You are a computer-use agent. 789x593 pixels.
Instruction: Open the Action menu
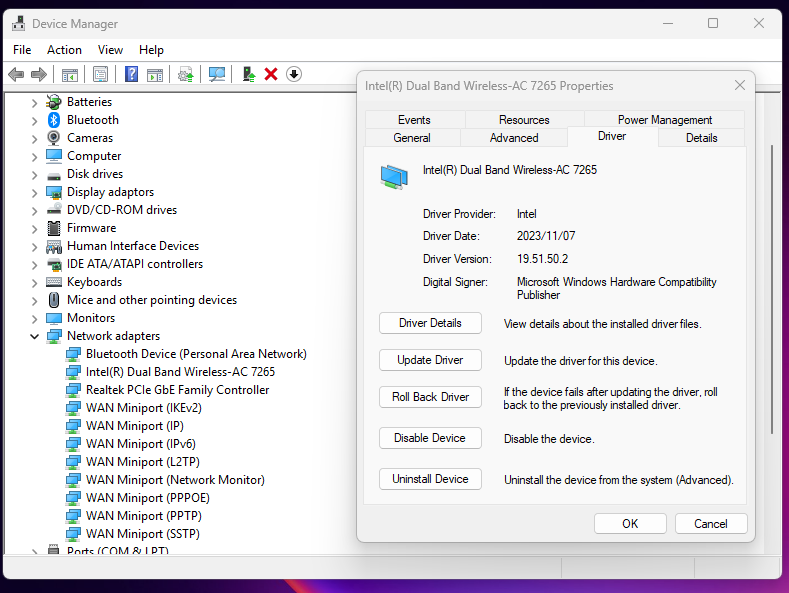point(64,50)
